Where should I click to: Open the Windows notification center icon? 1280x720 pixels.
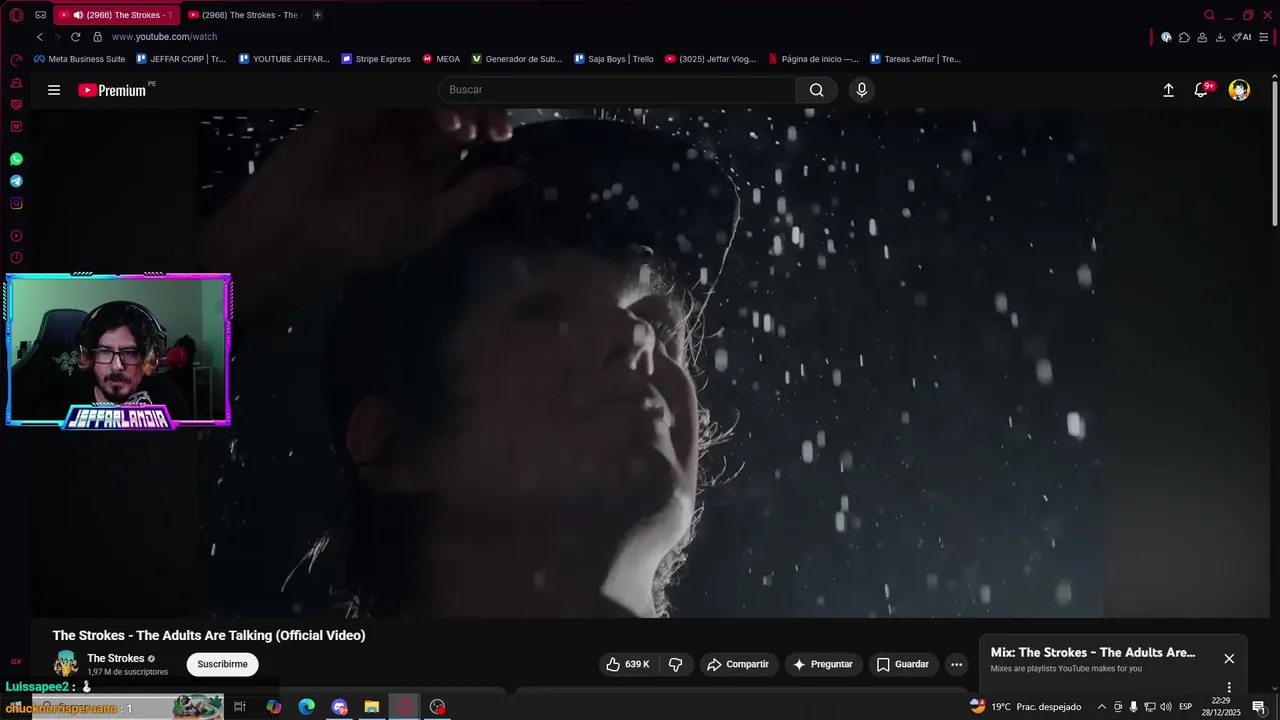click(1259, 707)
